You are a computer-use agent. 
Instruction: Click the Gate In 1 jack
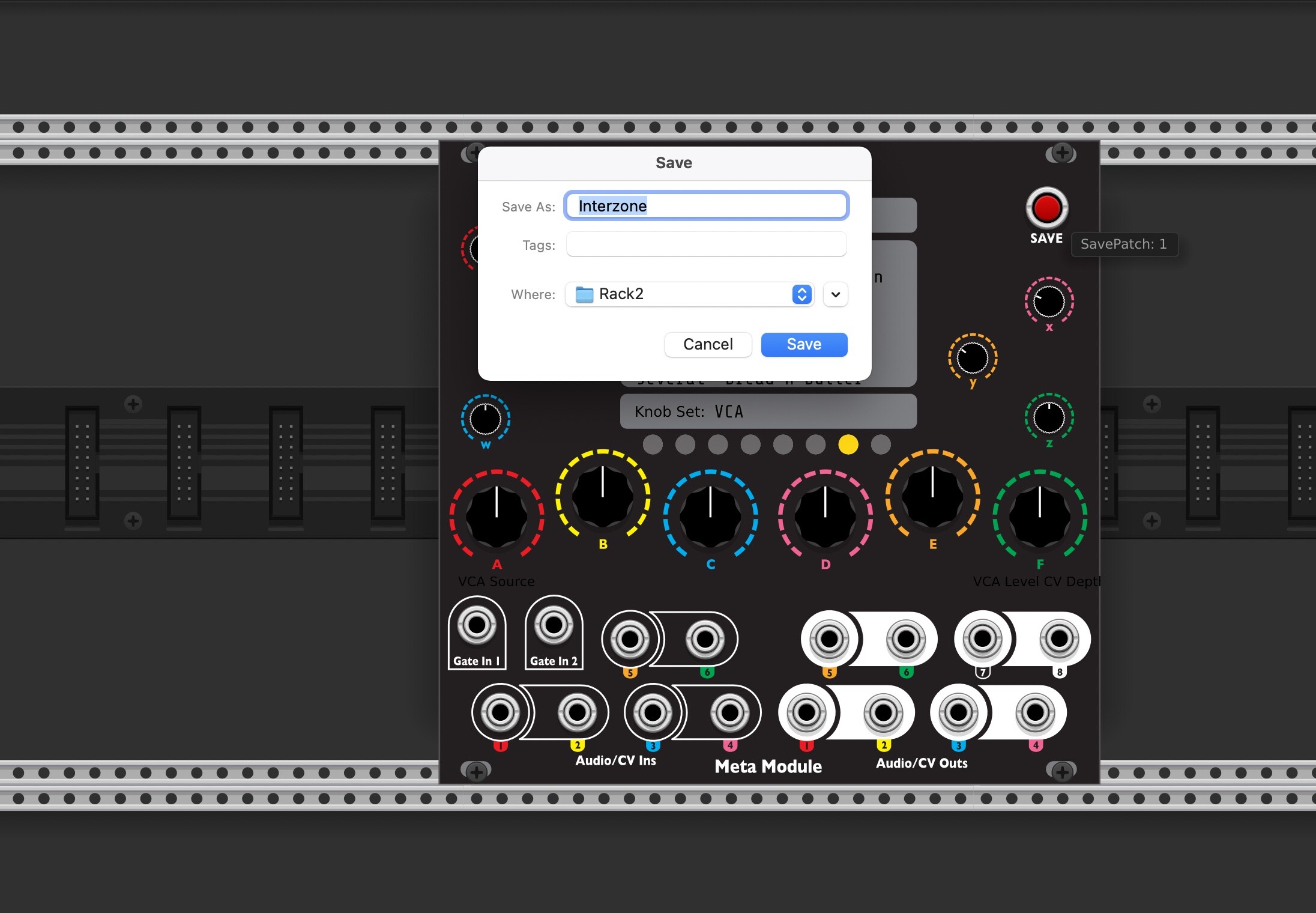coord(477,625)
